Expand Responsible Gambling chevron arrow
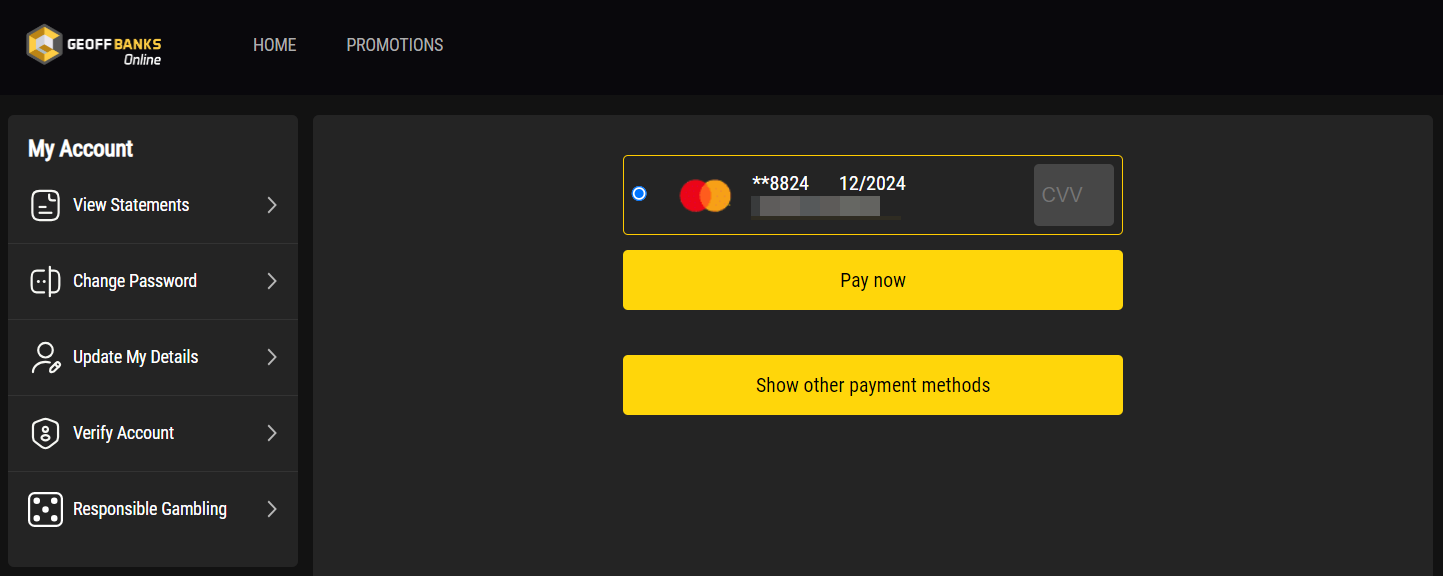The image size is (1443, 576). click(272, 509)
